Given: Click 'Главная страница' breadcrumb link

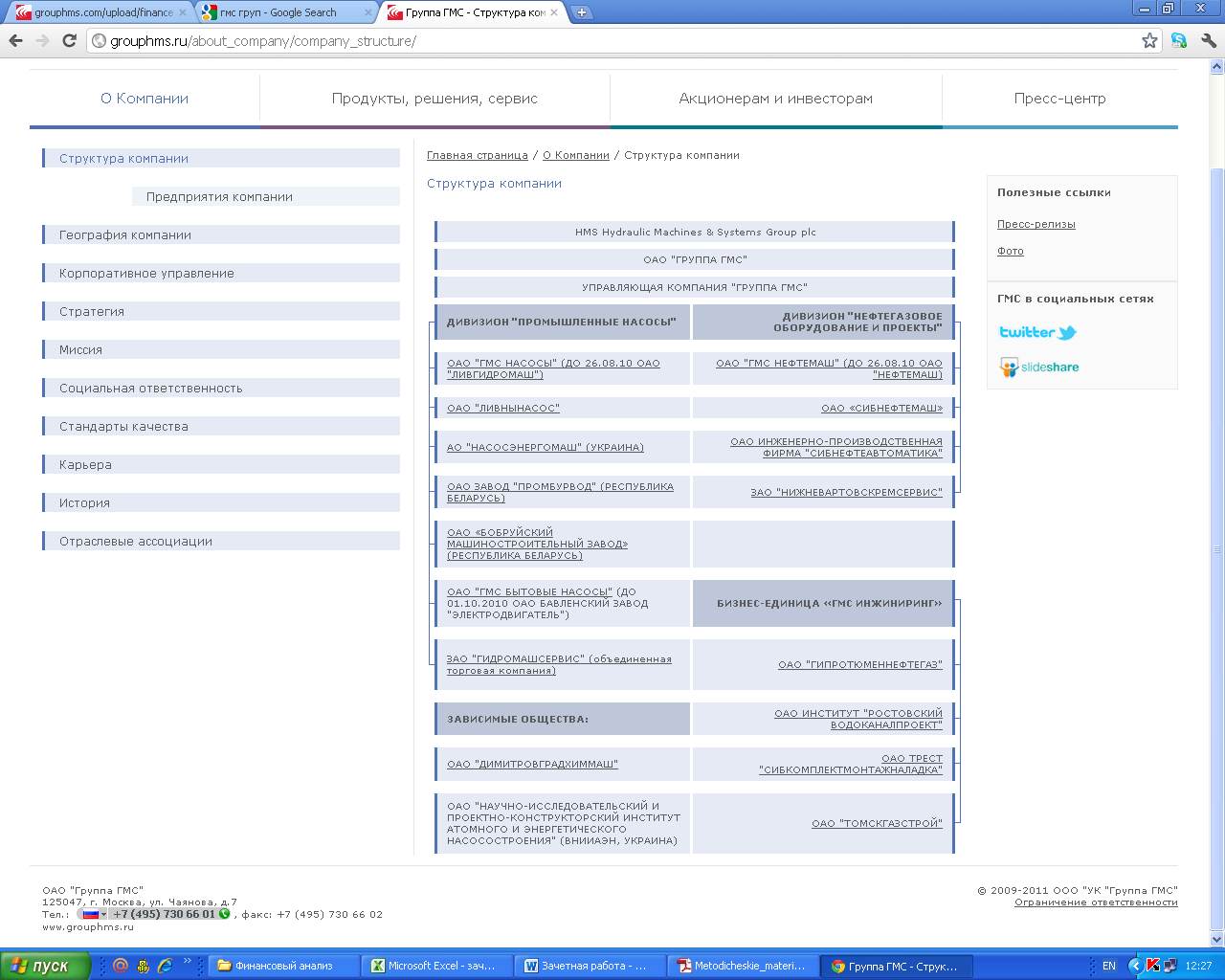Looking at the screenshot, I should click(x=478, y=155).
